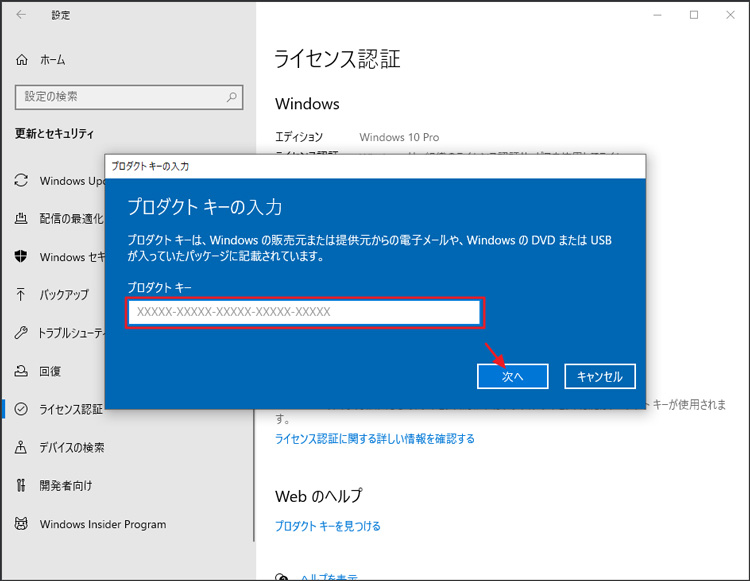Click the ライセンス認証 checkmark icon
This screenshot has height=581, width=750.
(x=21, y=409)
